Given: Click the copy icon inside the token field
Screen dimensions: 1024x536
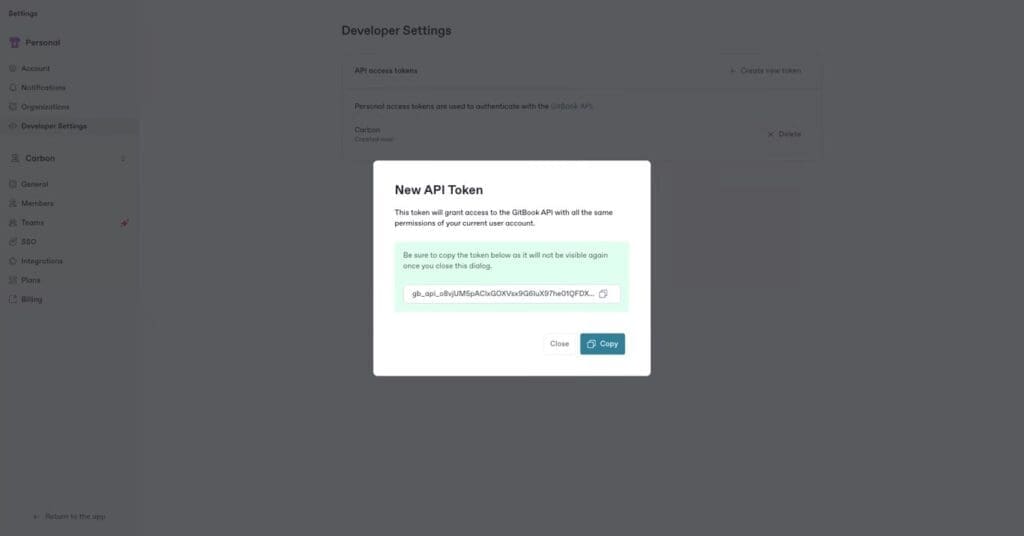Looking at the screenshot, I should (x=603, y=294).
